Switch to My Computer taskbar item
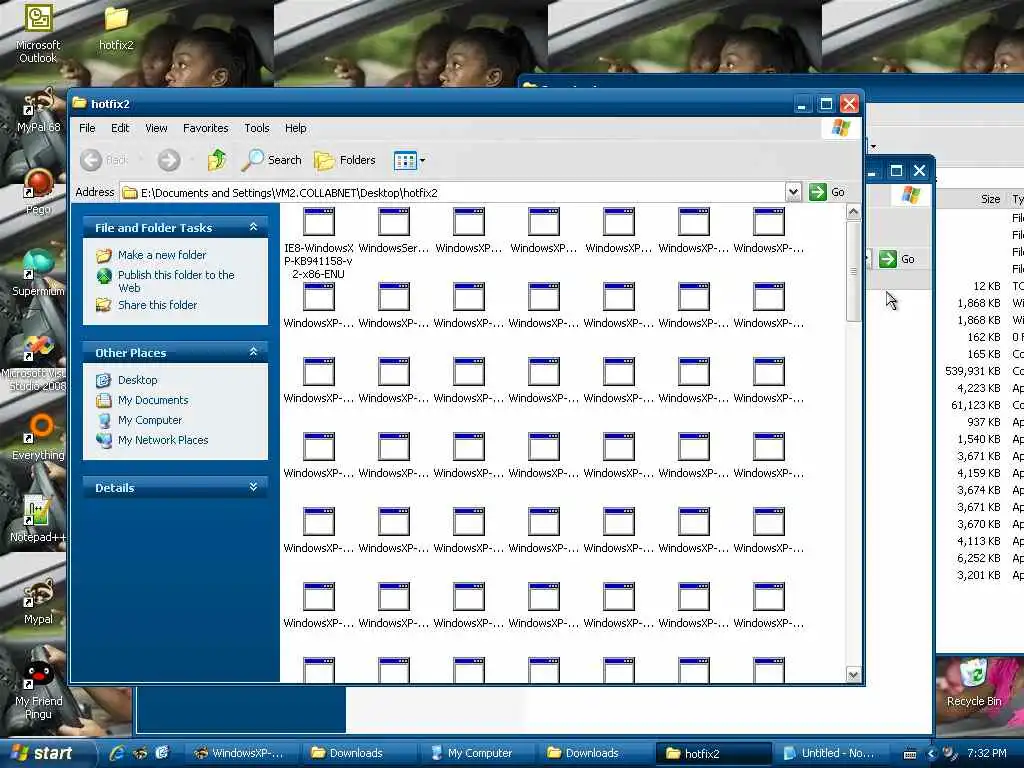 point(479,753)
